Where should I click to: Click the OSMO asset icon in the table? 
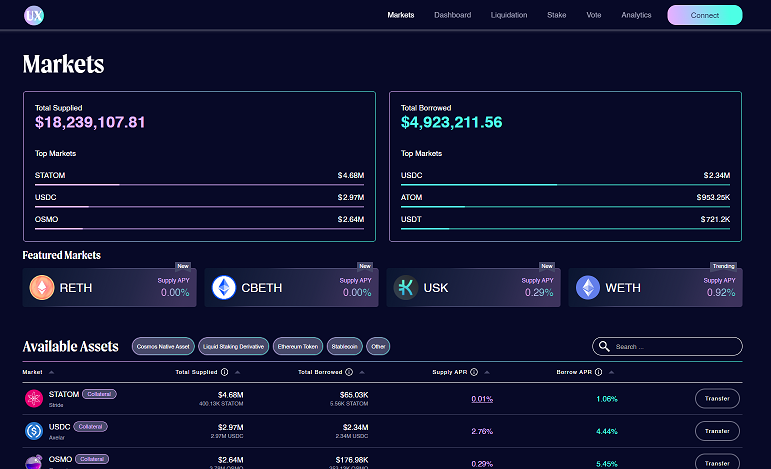click(34, 462)
